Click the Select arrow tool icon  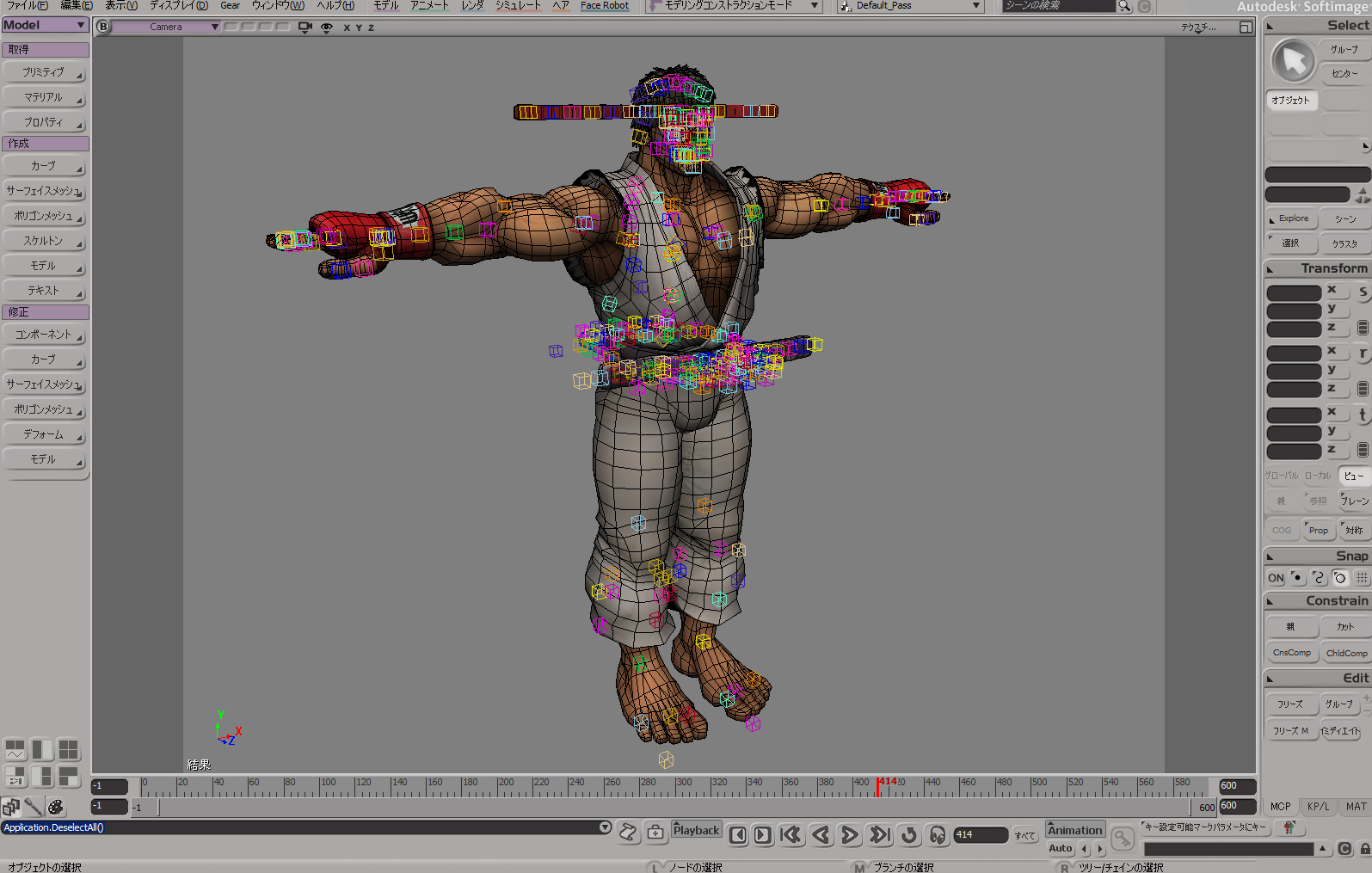click(1293, 60)
